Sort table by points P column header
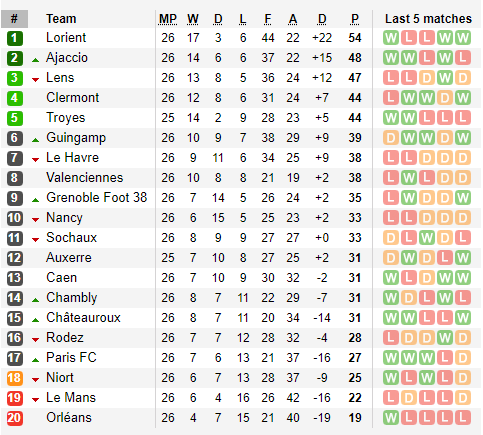The height and width of the screenshot is (435, 483). coord(355,19)
